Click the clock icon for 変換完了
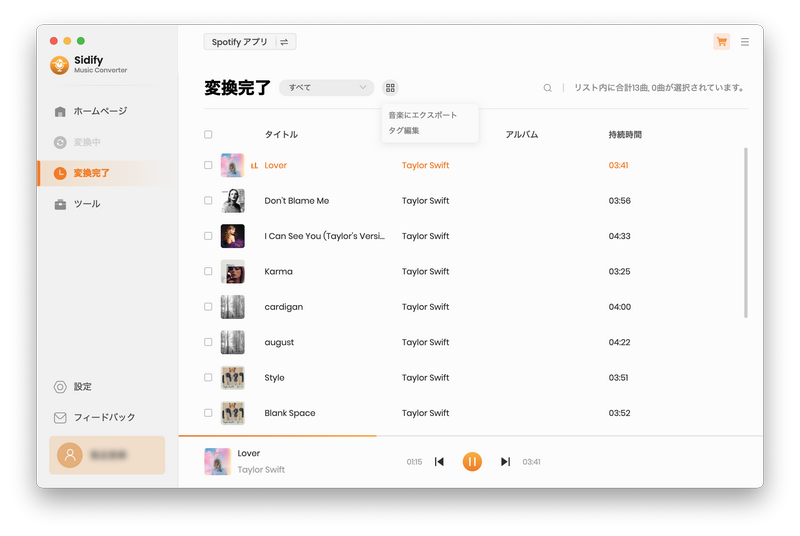This screenshot has width=800, height=536. click(60, 173)
